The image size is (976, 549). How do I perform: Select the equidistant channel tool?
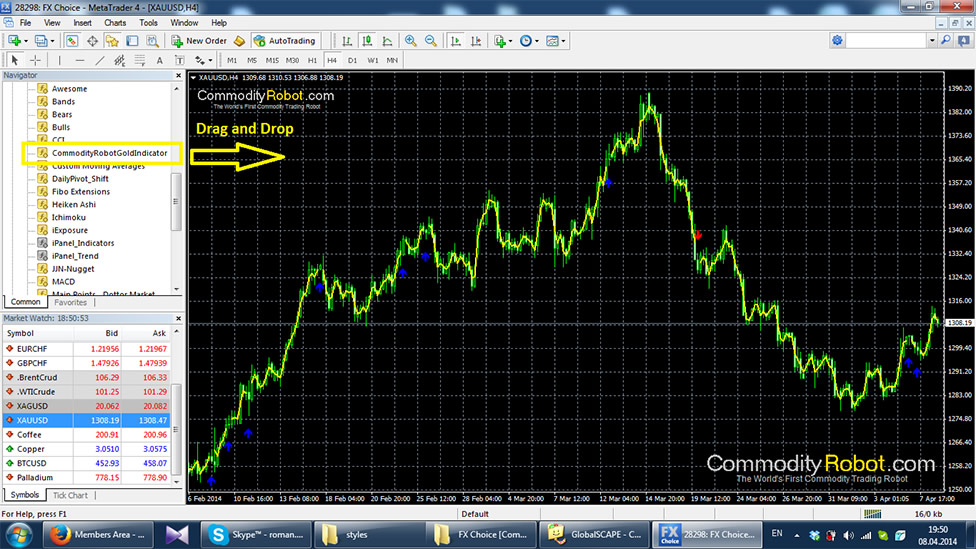pyautogui.click(x=120, y=60)
